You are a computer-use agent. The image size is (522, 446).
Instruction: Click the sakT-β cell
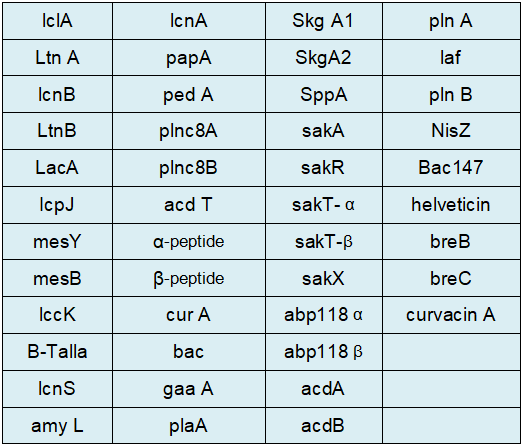[x=324, y=242]
